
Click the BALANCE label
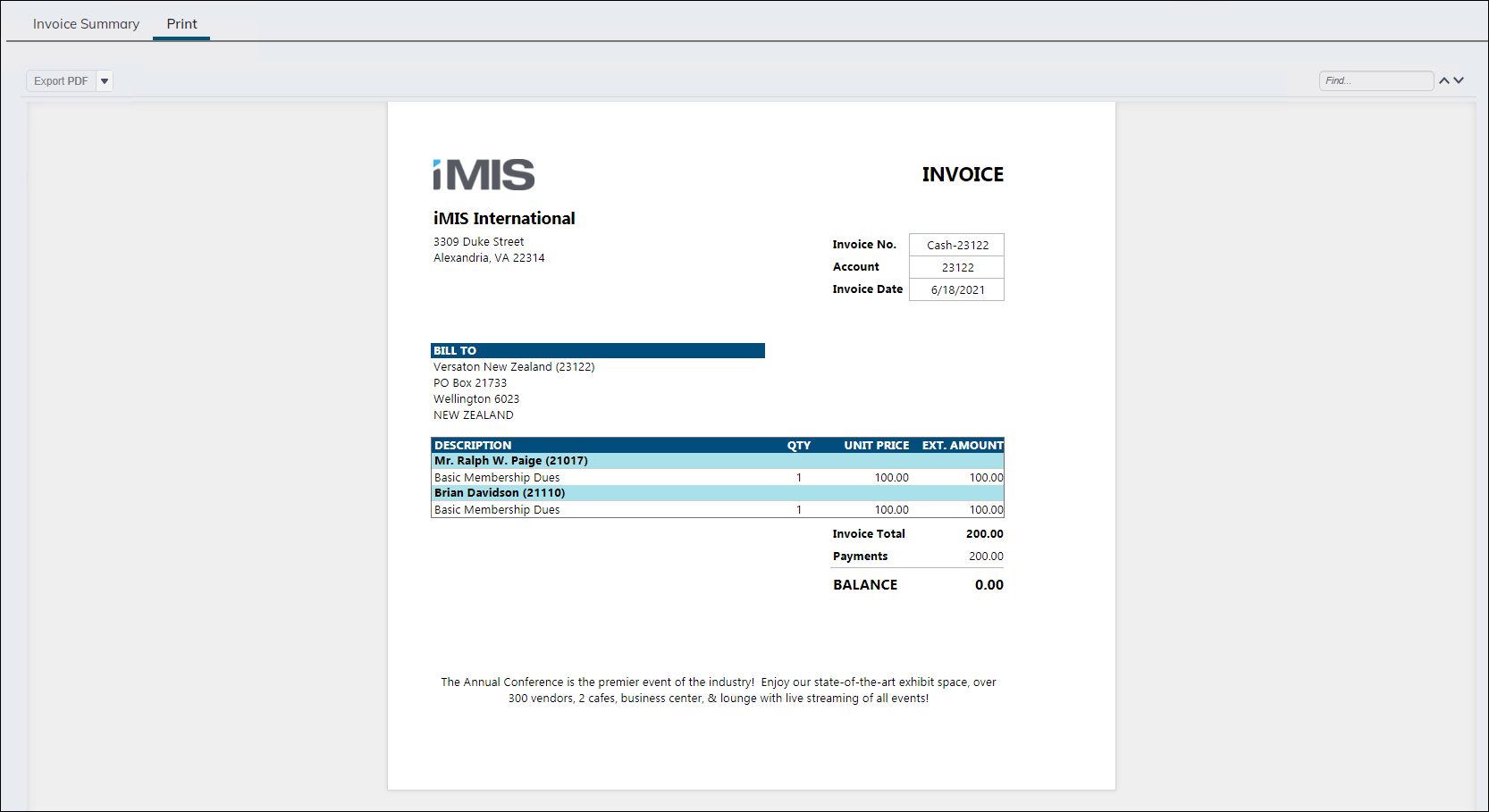(x=865, y=585)
